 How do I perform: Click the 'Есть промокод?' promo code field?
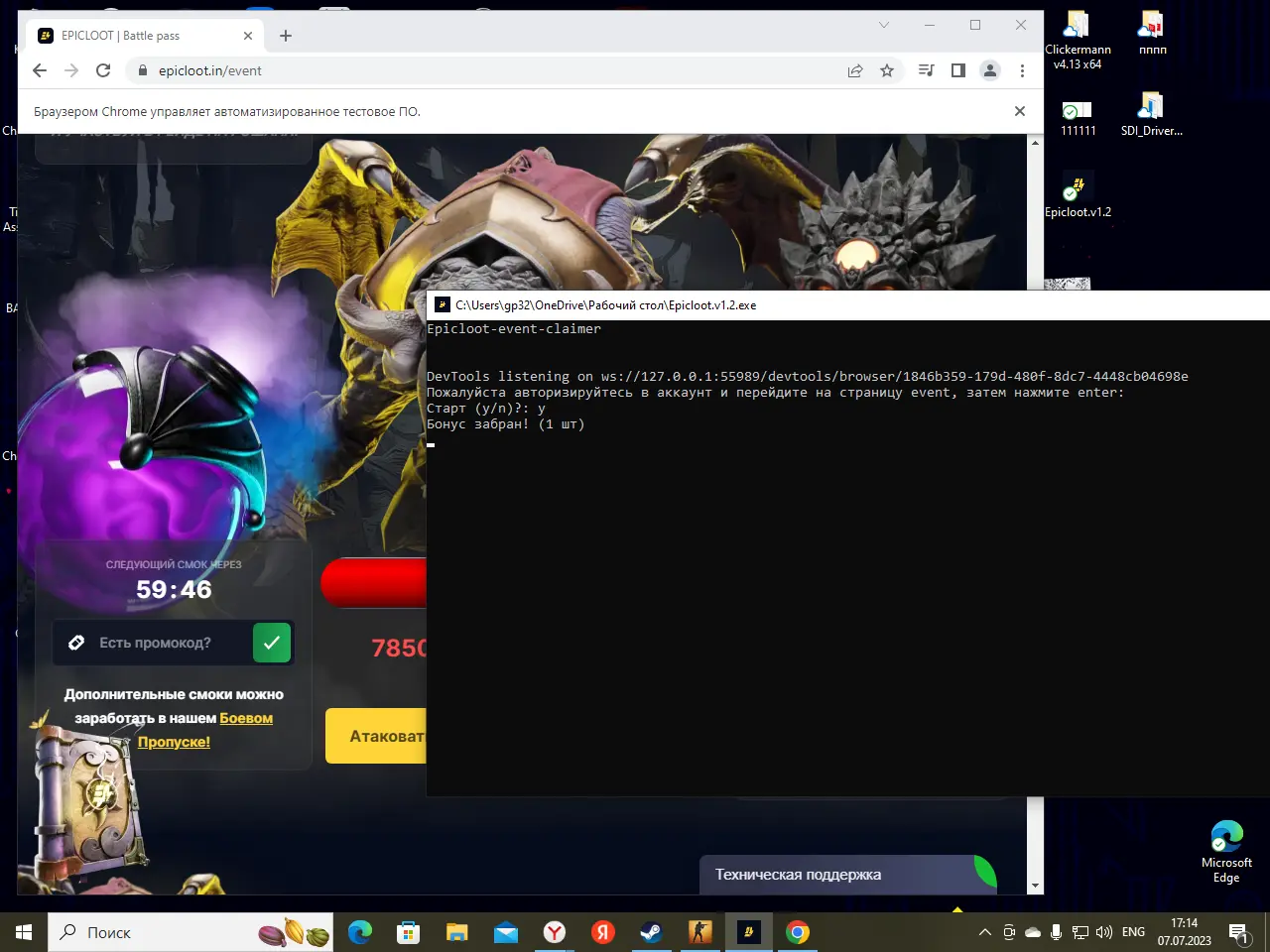click(x=154, y=643)
